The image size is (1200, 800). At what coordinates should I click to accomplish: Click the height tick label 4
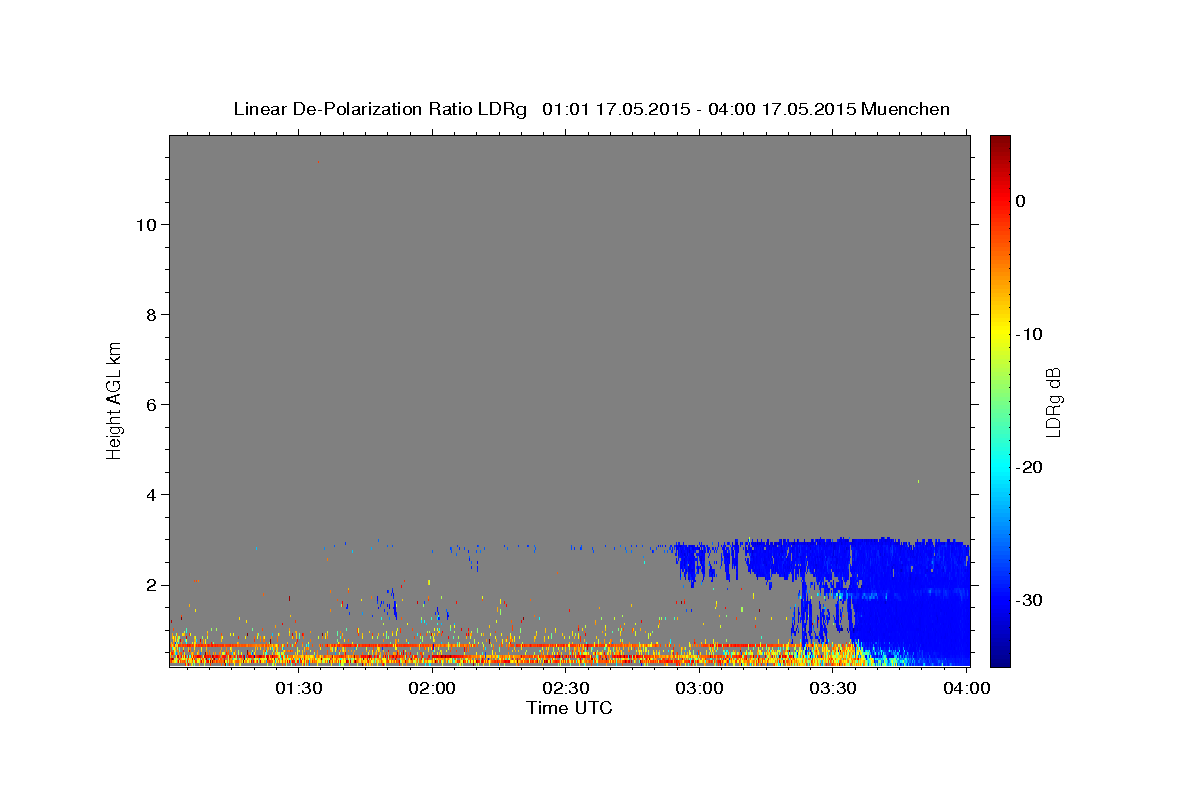tap(149, 495)
